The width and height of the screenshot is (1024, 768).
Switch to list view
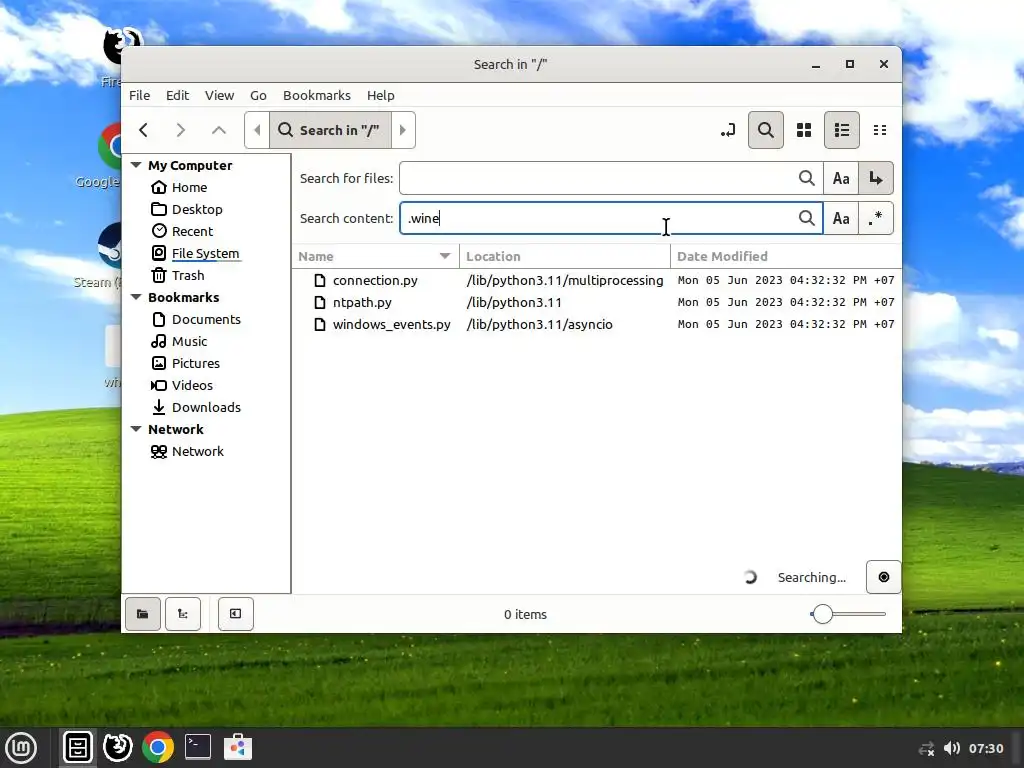pos(841,130)
